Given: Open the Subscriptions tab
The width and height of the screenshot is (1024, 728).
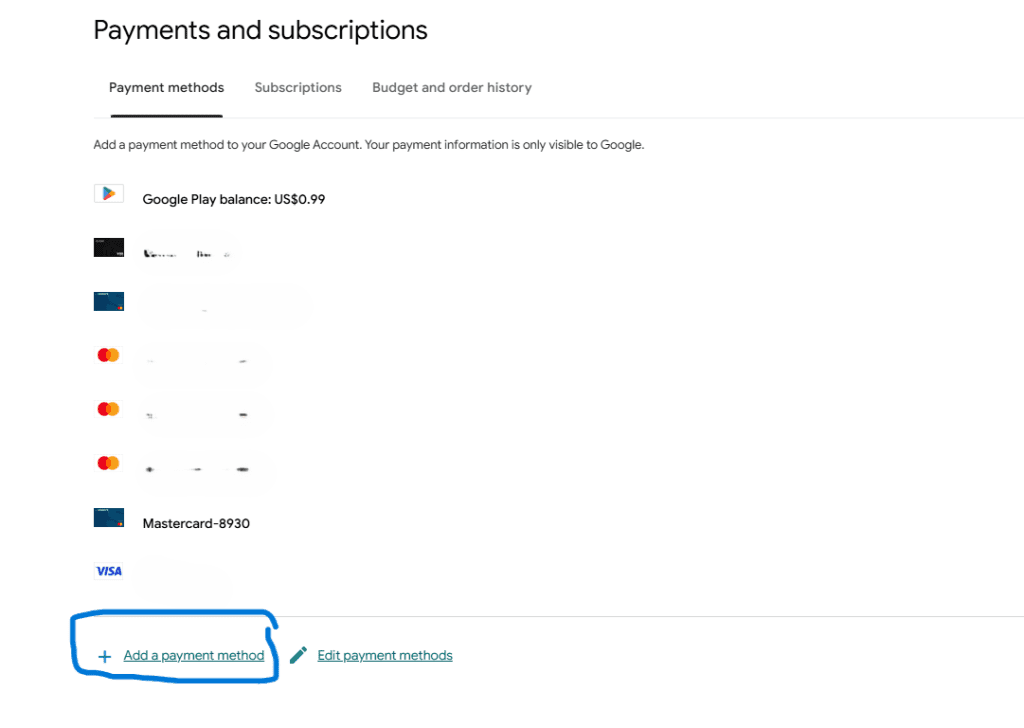Looking at the screenshot, I should [x=298, y=88].
